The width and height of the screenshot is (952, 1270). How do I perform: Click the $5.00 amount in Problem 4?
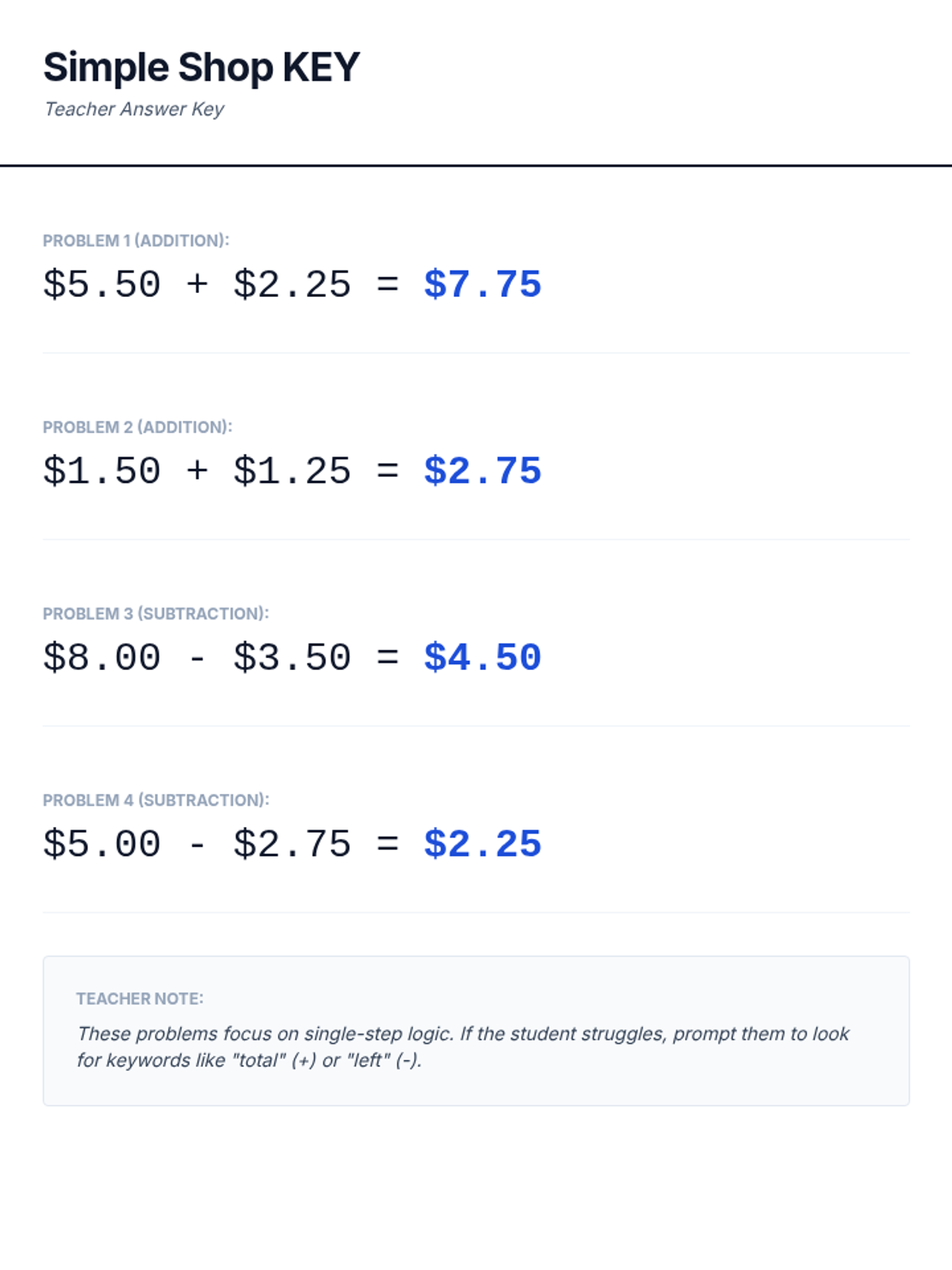pyautogui.click(x=102, y=844)
